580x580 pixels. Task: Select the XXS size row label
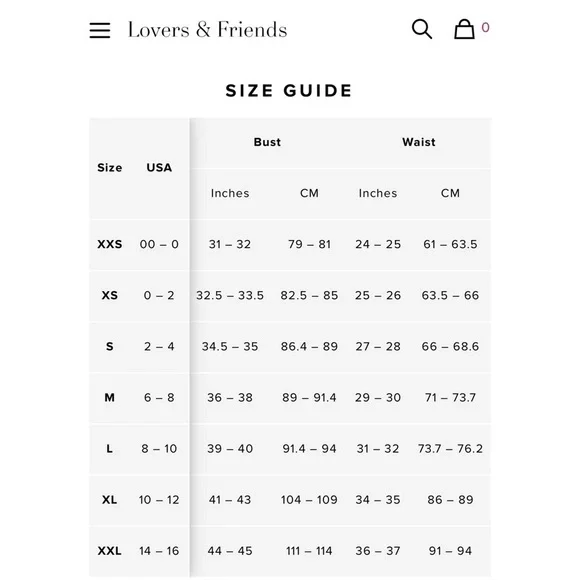click(109, 244)
